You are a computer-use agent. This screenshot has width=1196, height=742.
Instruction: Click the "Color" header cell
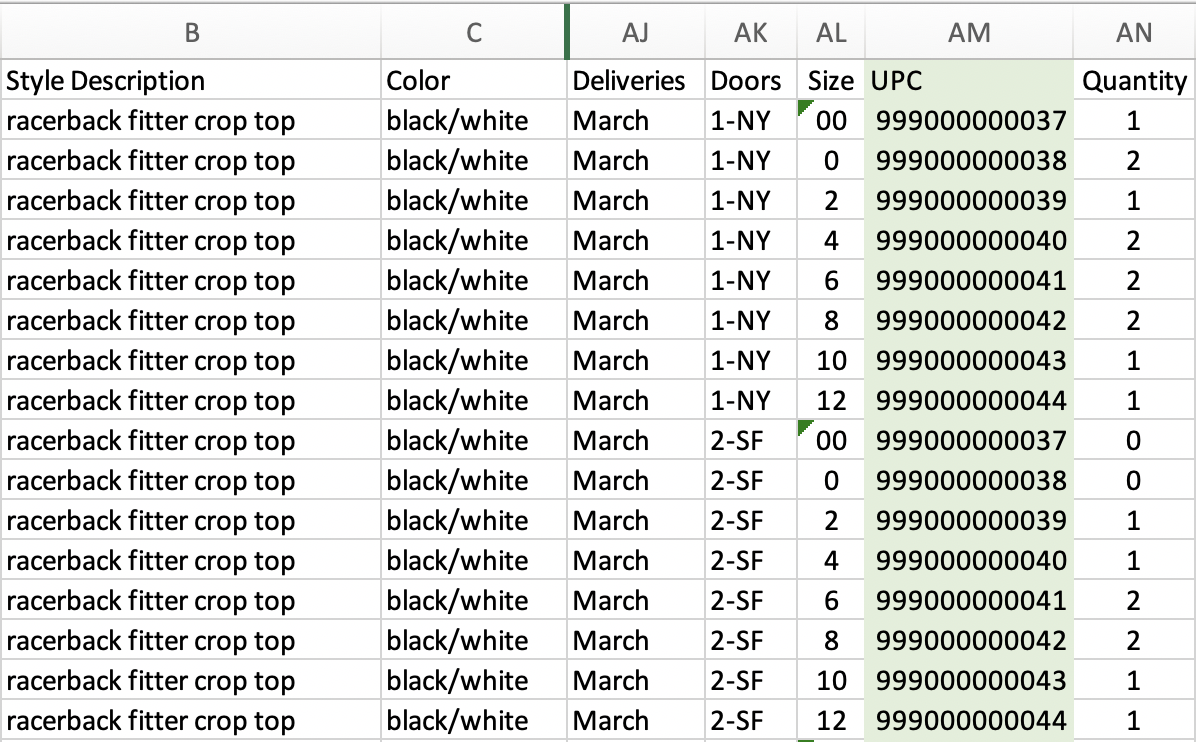tap(474, 80)
